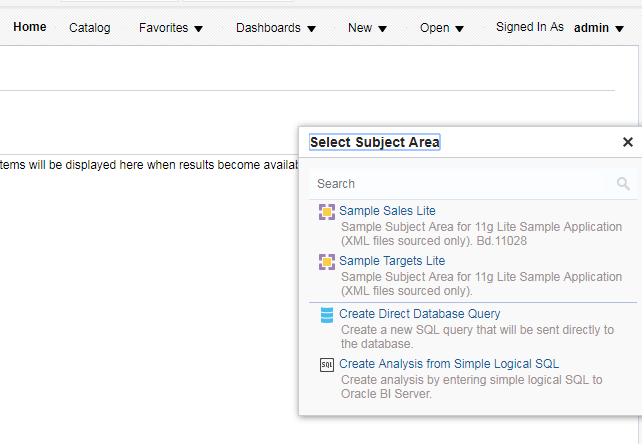642x444 pixels.
Task: Select the Sample Targets Lite link
Action: tap(392, 261)
